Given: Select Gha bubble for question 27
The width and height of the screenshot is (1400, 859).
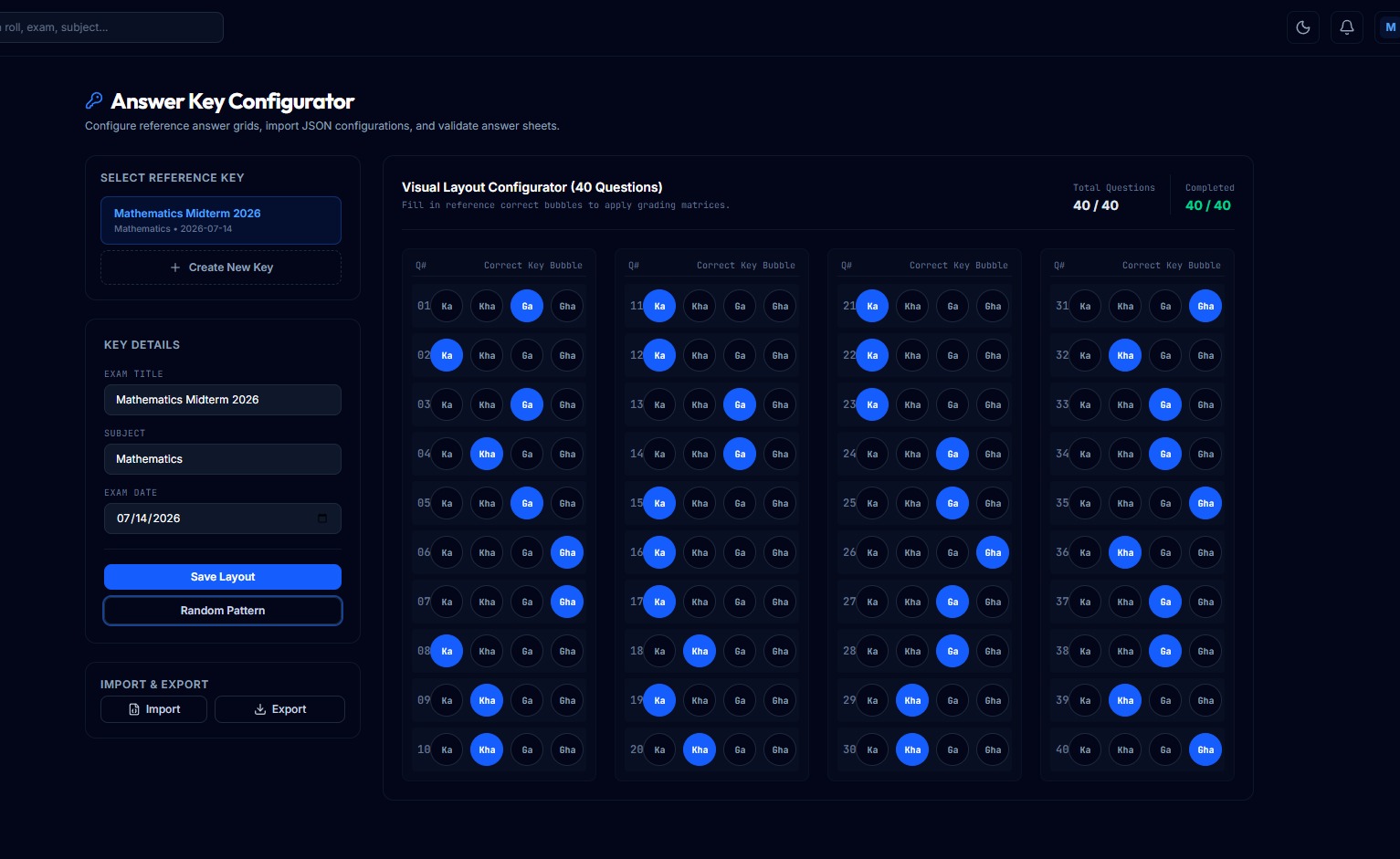Looking at the screenshot, I should click(x=993, y=602).
